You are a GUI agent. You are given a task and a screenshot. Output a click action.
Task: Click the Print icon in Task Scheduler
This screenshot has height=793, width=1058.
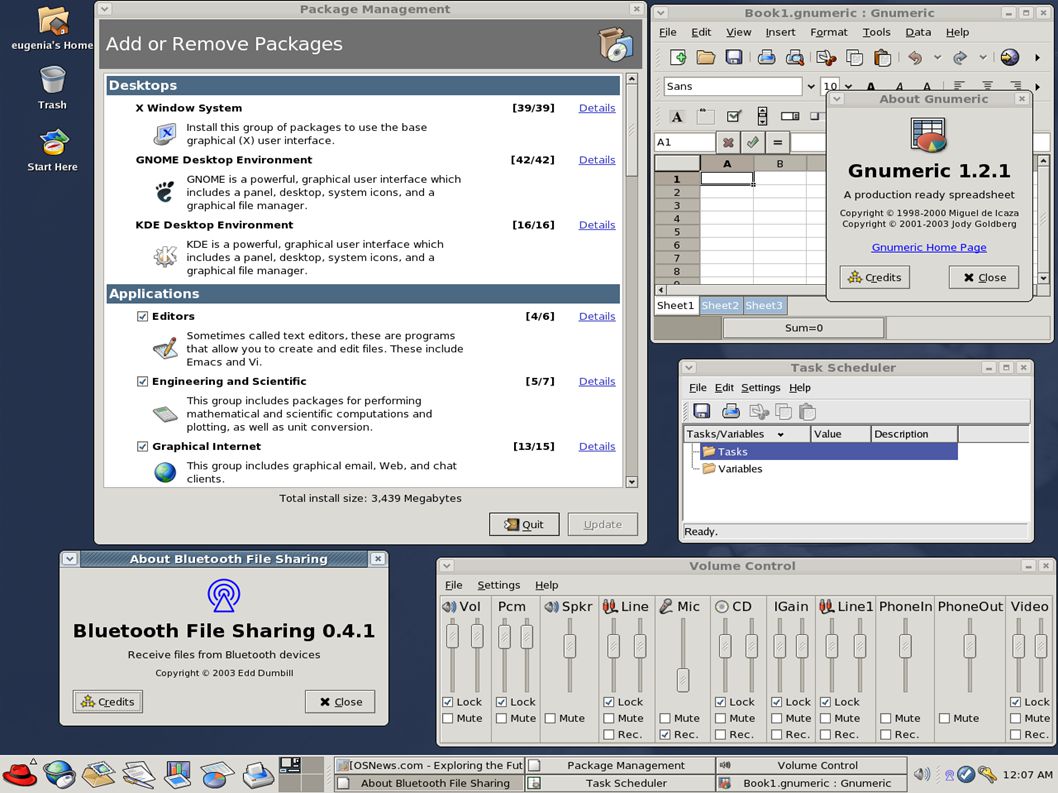(731, 411)
